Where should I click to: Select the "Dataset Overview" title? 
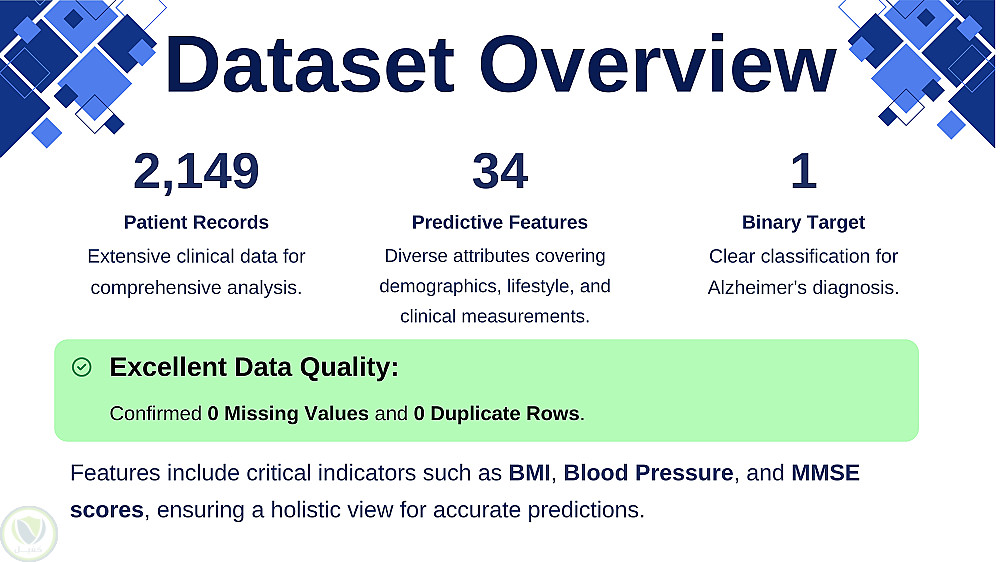499,64
